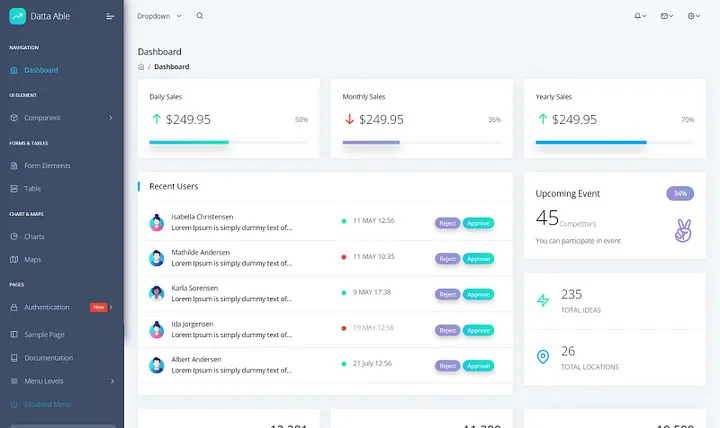Click the Authentication lock icon
This screenshot has width=720, height=428.
(x=14, y=307)
